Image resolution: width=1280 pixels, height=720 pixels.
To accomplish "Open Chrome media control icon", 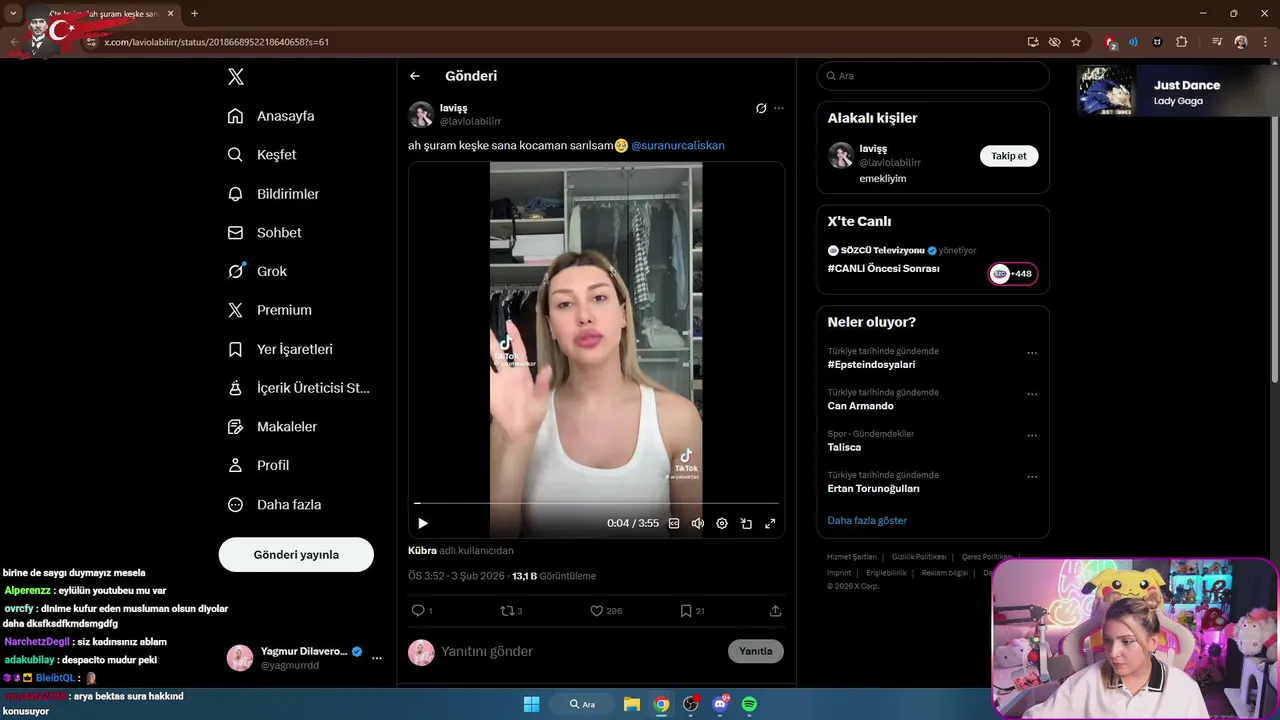I will click(1217, 42).
